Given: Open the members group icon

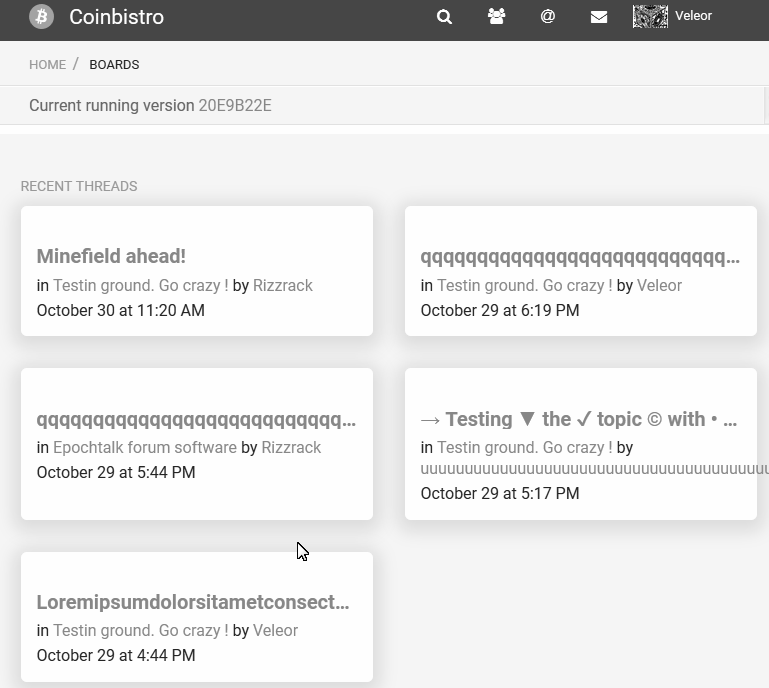Looking at the screenshot, I should tap(496, 16).
